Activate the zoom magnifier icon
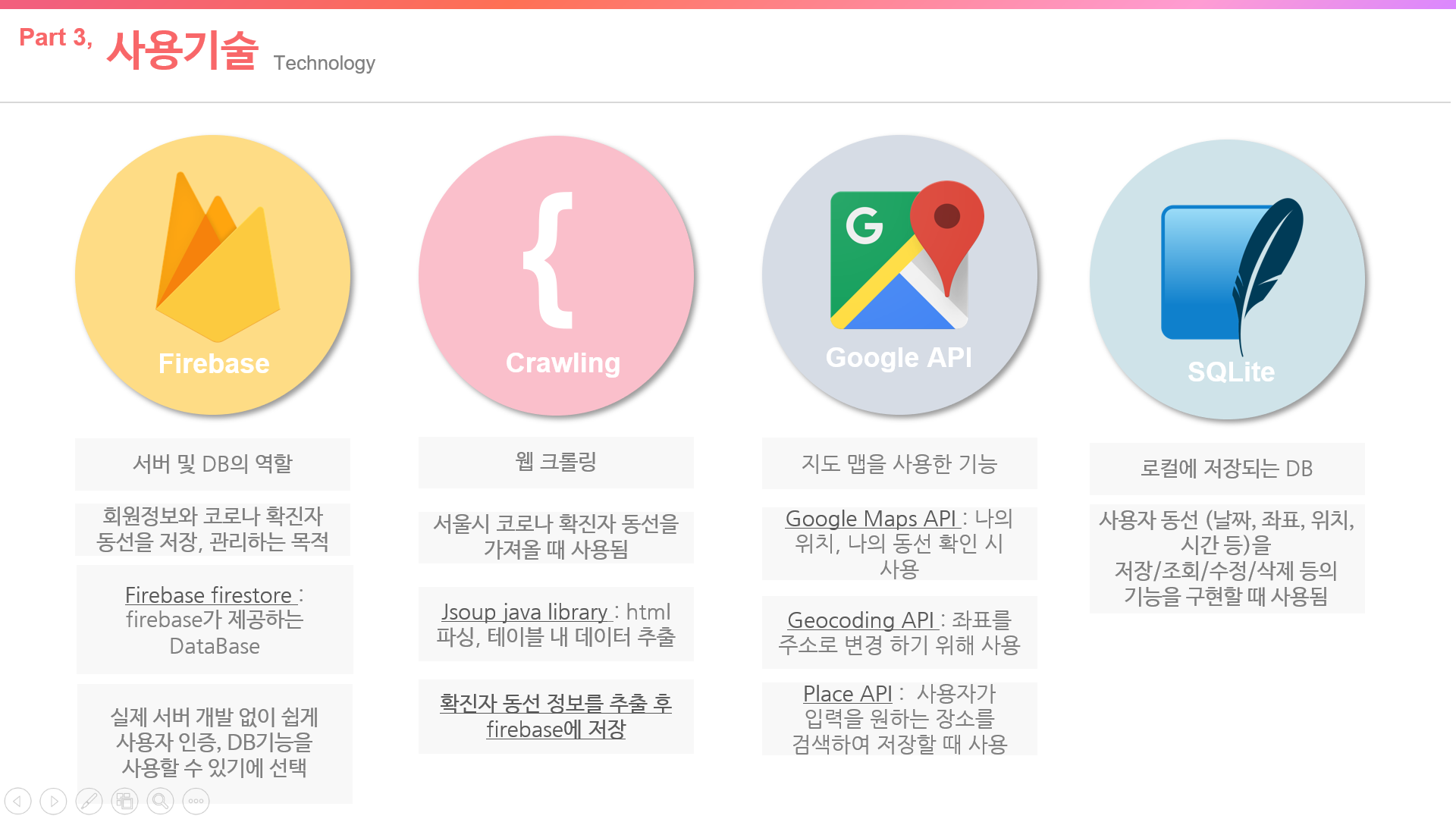 pyautogui.click(x=161, y=801)
